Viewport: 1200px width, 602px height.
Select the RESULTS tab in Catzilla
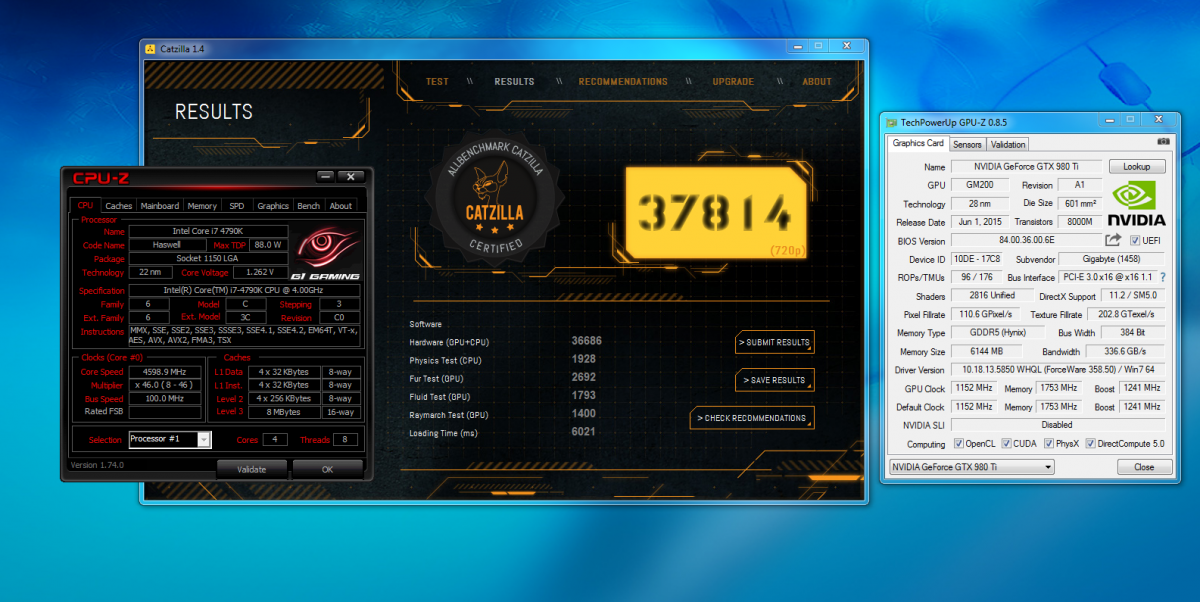(x=514, y=82)
